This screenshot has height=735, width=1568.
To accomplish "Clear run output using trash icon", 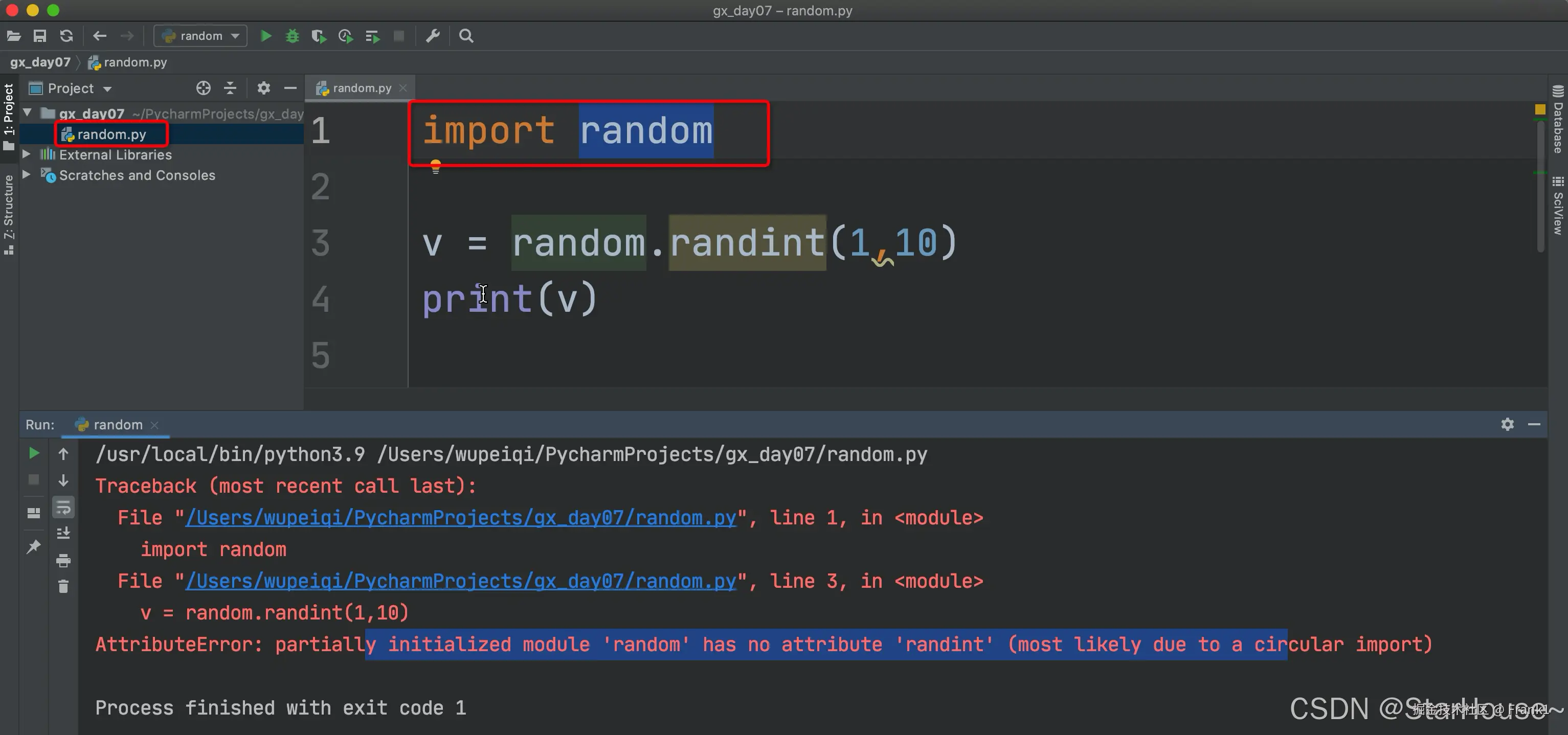I will (x=63, y=587).
